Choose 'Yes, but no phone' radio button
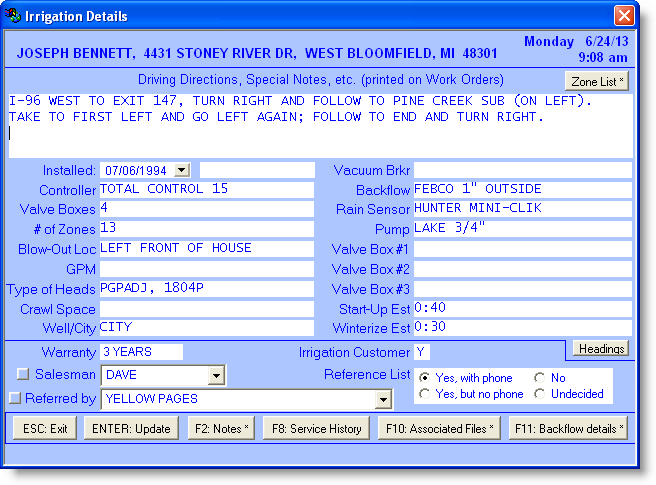Image resolution: width=656 pixels, height=485 pixels. click(425, 394)
